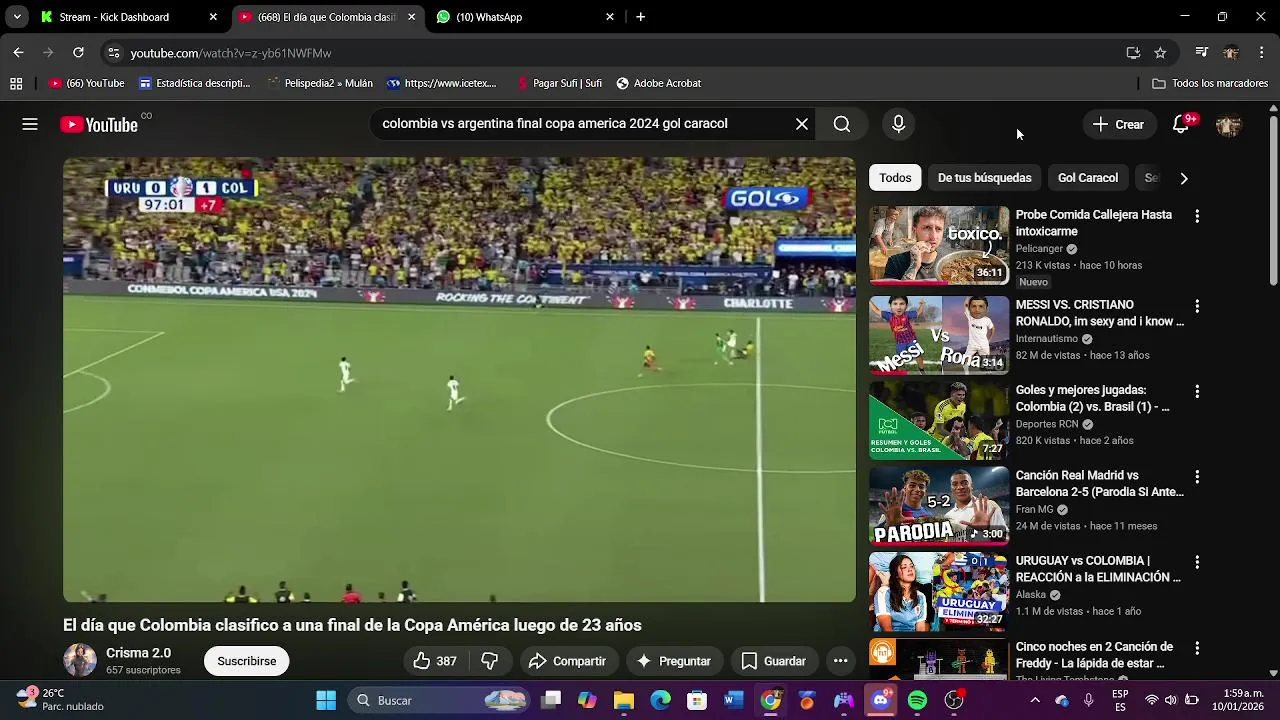Click the video player to pause
The image size is (1280, 720).
(459, 380)
